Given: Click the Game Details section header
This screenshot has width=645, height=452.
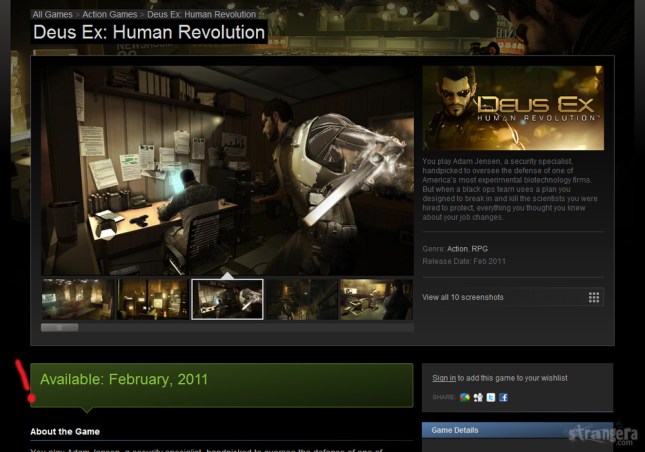Looking at the screenshot, I should (x=517, y=430).
